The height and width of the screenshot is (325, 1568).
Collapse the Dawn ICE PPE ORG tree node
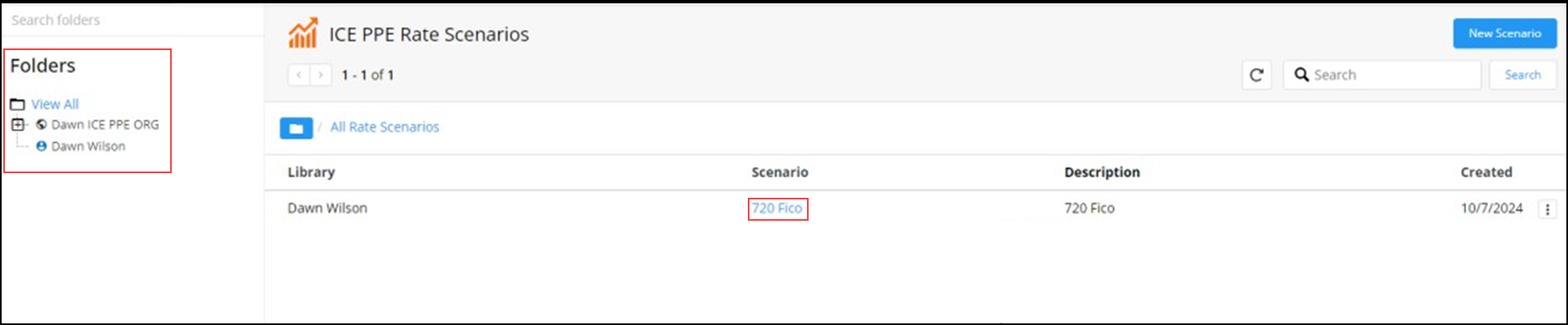click(x=17, y=125)
